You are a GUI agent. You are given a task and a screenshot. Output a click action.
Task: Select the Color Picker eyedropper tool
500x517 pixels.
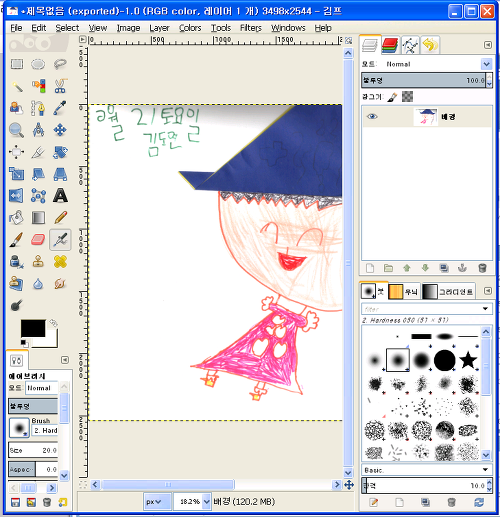click(60, 108)
